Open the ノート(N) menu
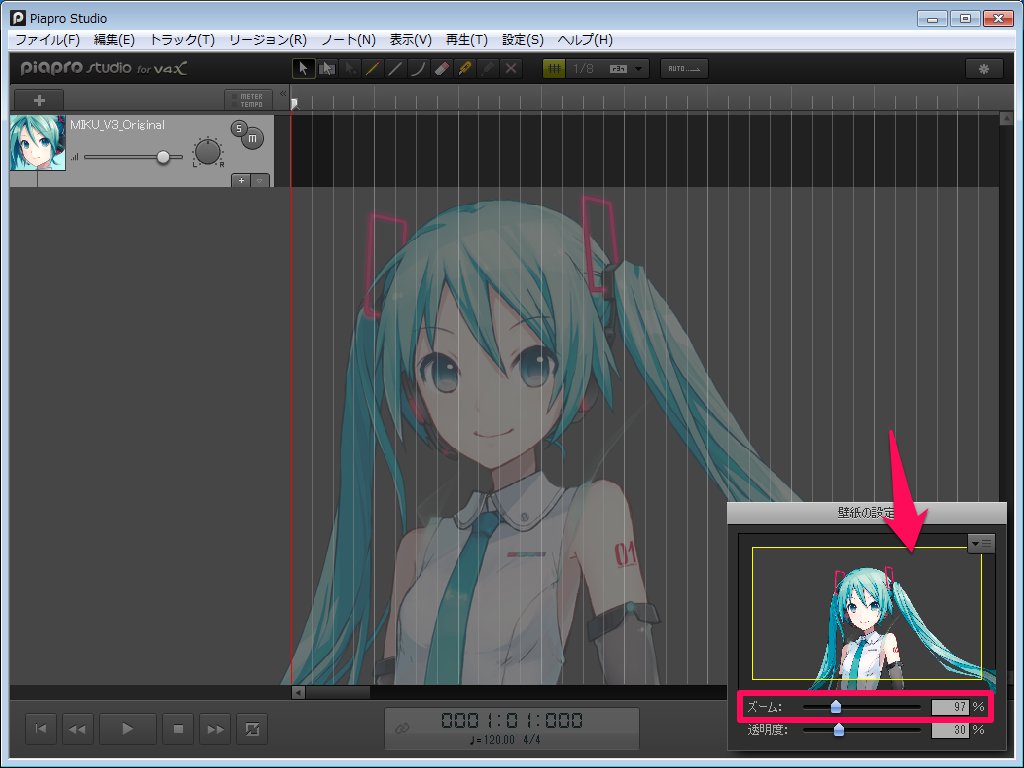1024x768 pixels. 348,40
